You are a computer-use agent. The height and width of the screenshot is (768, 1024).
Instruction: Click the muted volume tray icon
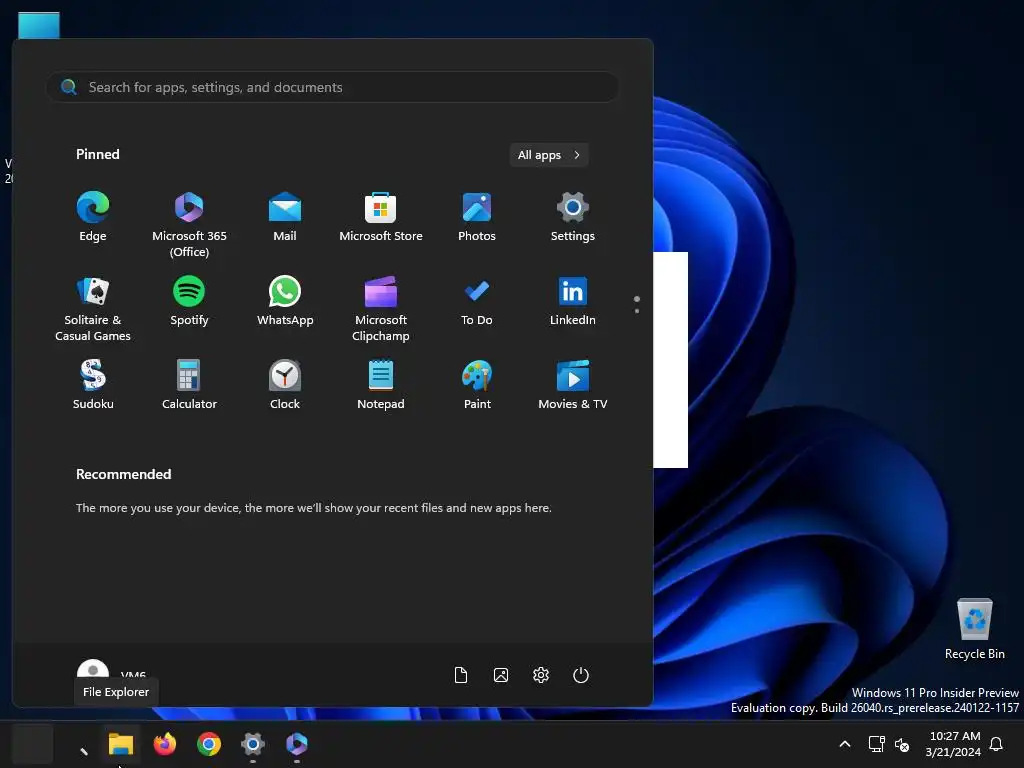click(902, 744)
